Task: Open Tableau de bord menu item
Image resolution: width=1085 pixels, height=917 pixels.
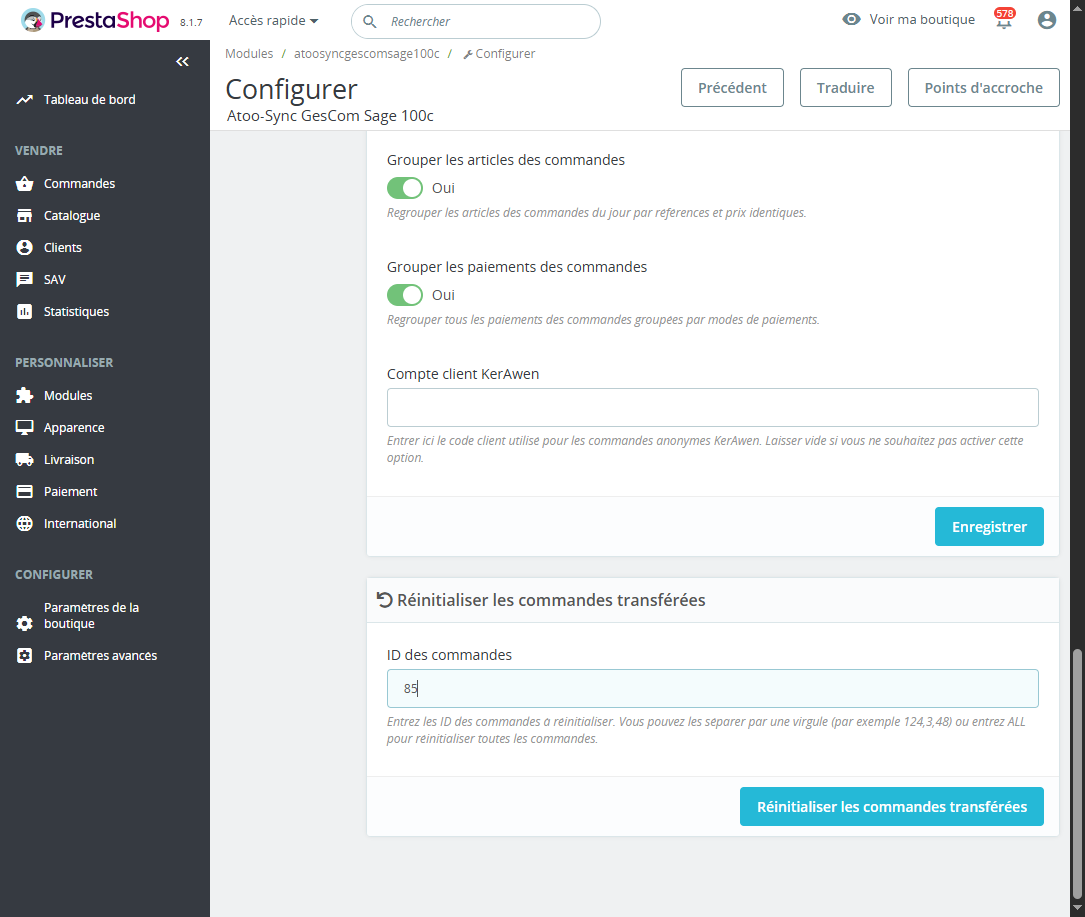Action: 89,100
